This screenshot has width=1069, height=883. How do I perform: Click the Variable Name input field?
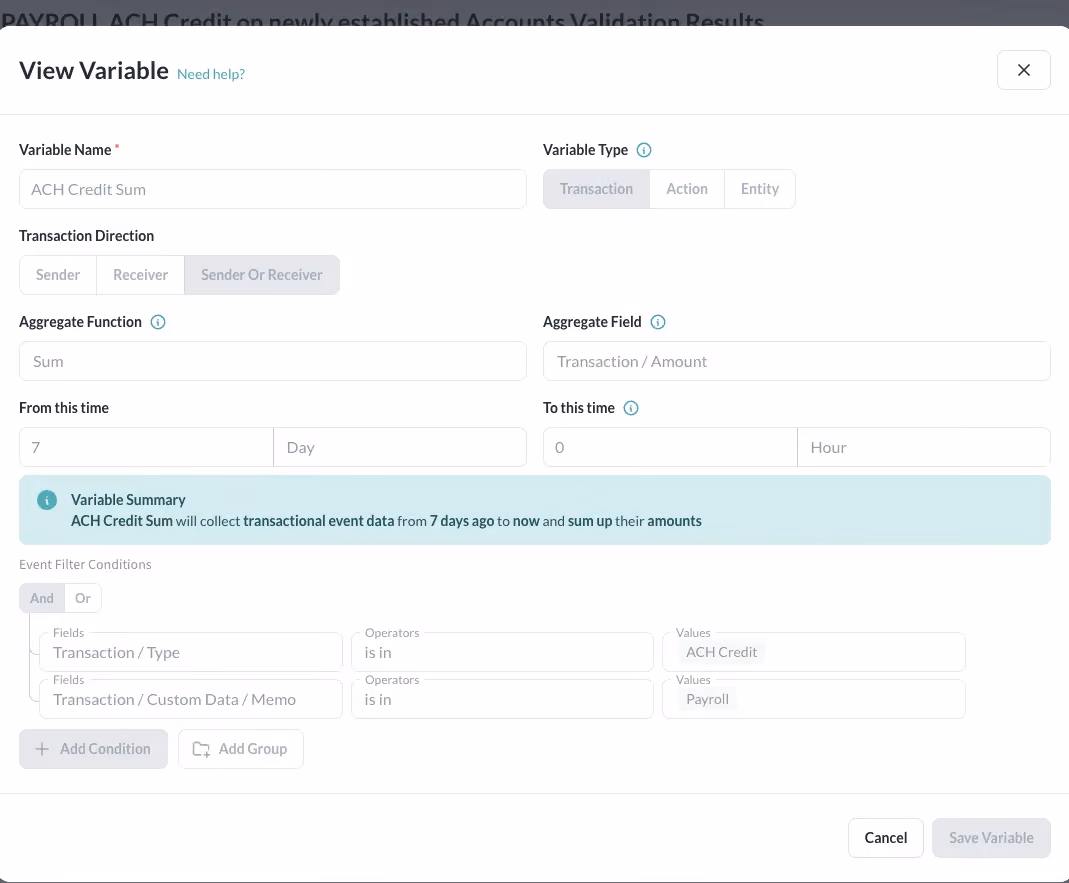pos(273,190)
